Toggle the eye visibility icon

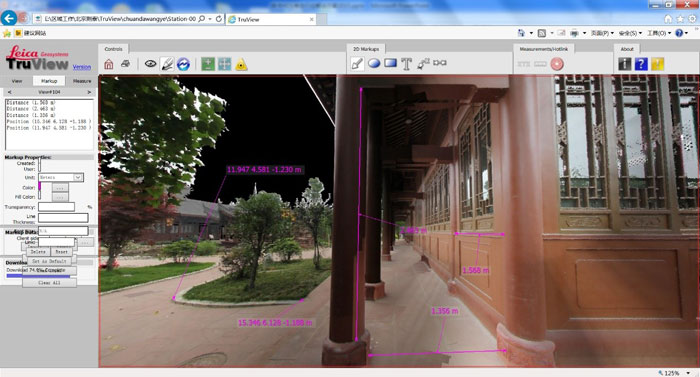(x=150, y=64)
